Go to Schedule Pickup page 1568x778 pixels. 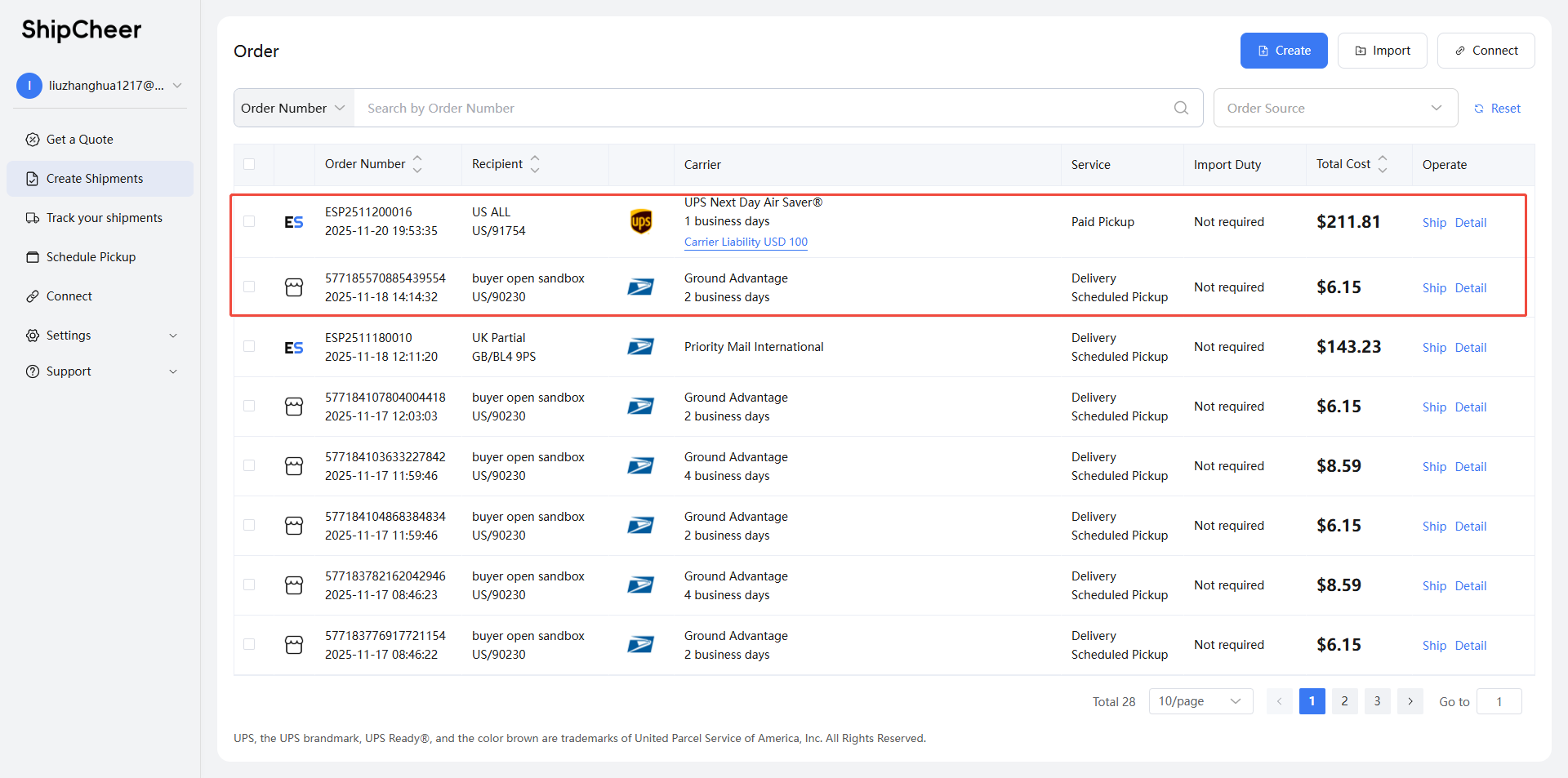[91, 257]
